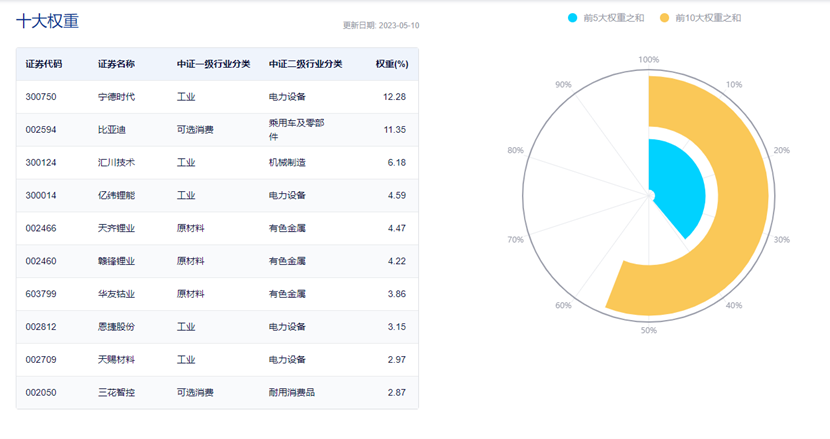Select the stock name 亿纬锂能
The height and width of the screenshot is (439, 830).
click(x=116, y=195)
